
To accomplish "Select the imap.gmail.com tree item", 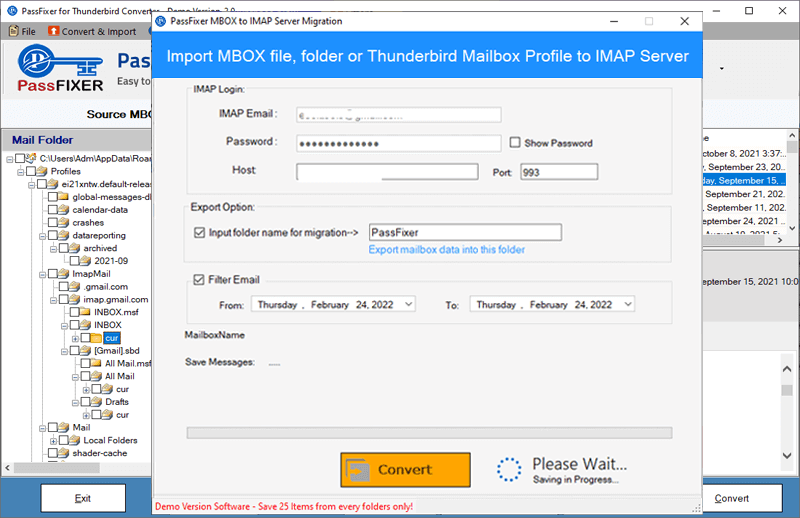I will pyautogui.click(x=116, y=300).
